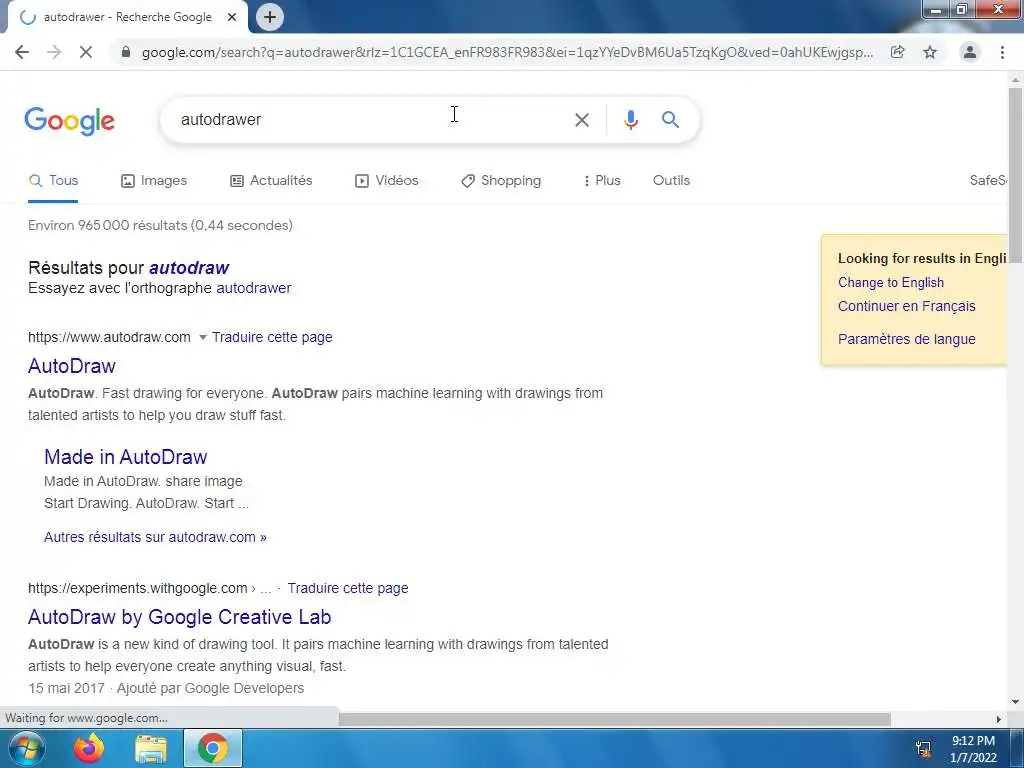Click the scroll down arrow of the page

point(1015,702)
